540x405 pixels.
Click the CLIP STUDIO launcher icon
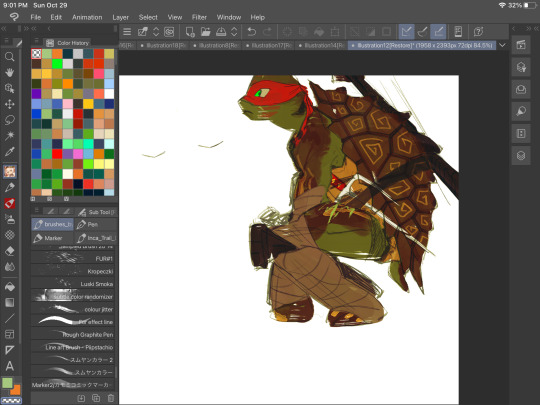(169, 32)
